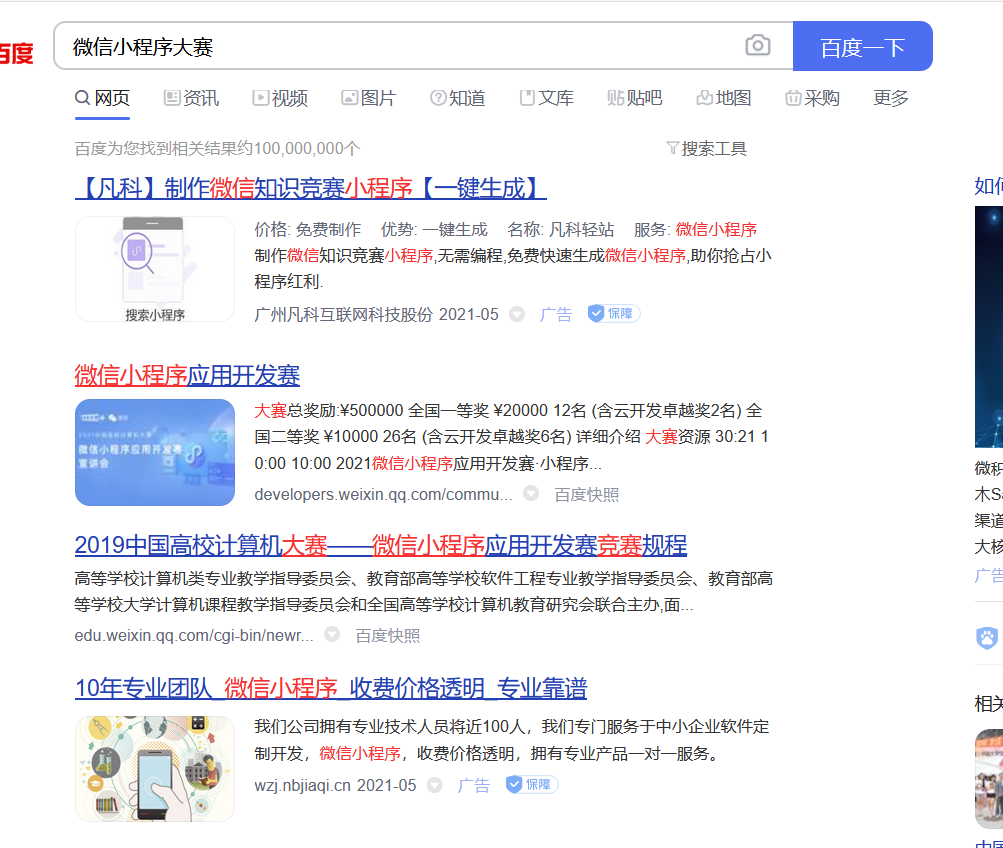Click thumbnail for the 10年专业团队 ad
This screenshot has width=1003, height=848.
[x=155, y=769]
